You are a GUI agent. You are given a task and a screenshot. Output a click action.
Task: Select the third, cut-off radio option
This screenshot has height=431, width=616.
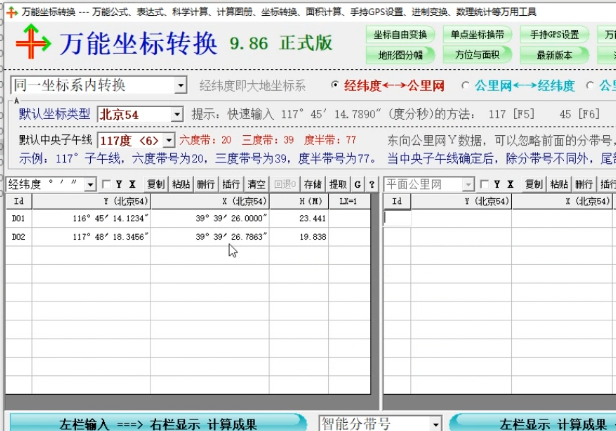click(590, 85)
